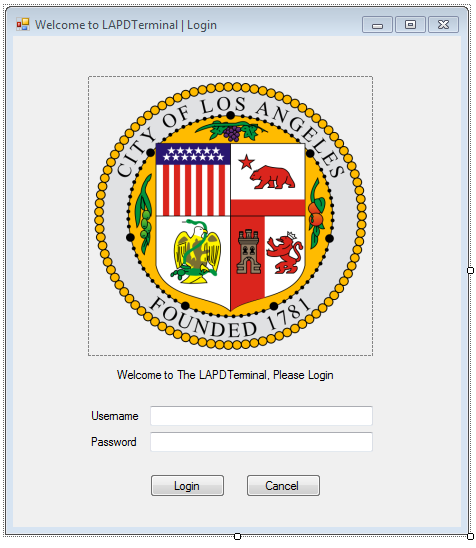Focus the Password text field
The image size is (476, 548).
point(261,442)
